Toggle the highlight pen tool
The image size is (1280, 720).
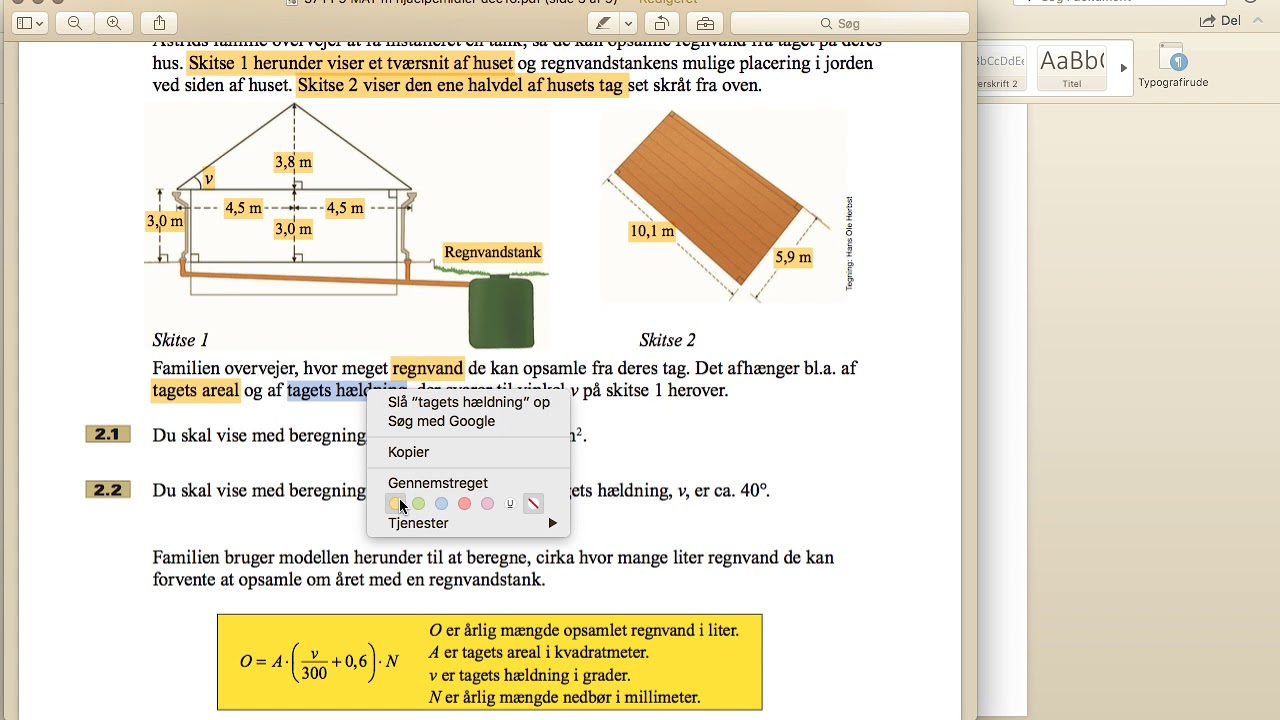click(x=603, y=23)
